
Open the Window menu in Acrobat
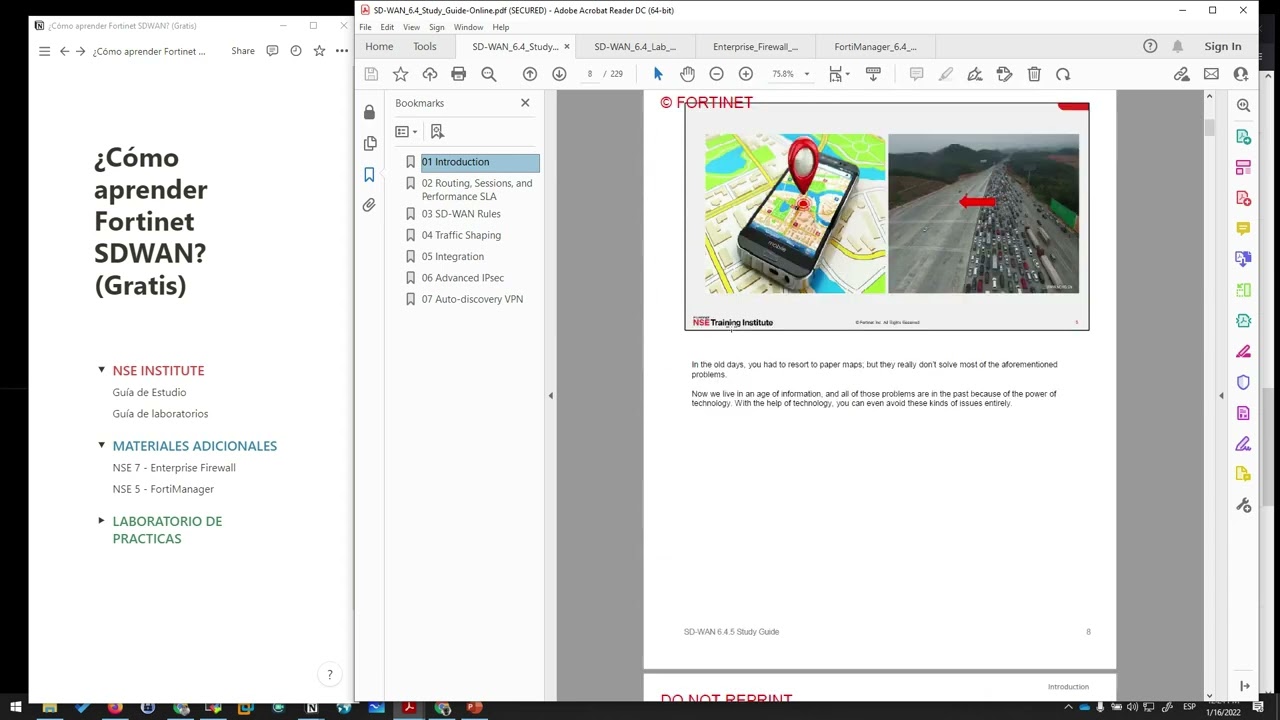point(468,27)
